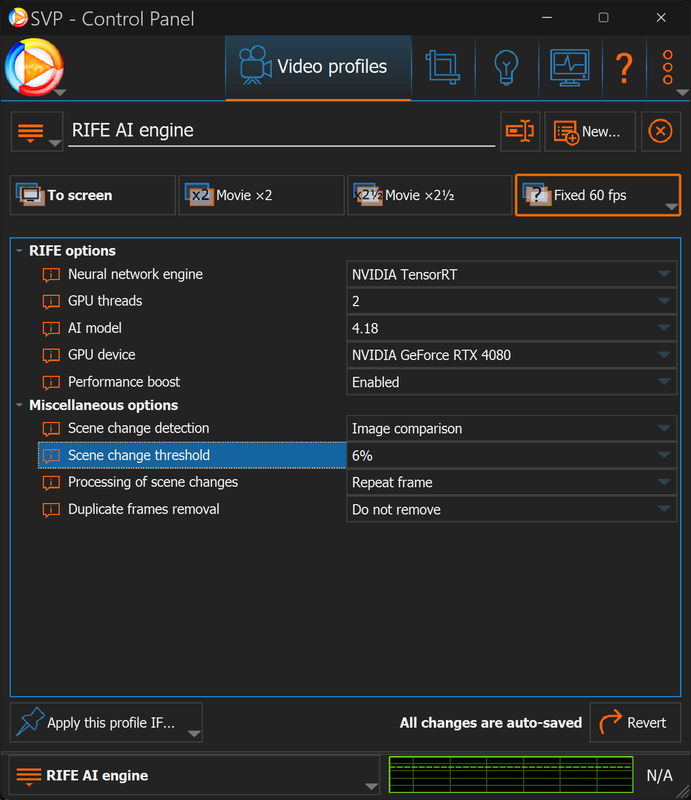This screenshot has width=691, height=800.
Task: Select the Scene change threshold row
Action: coord(192,455)
